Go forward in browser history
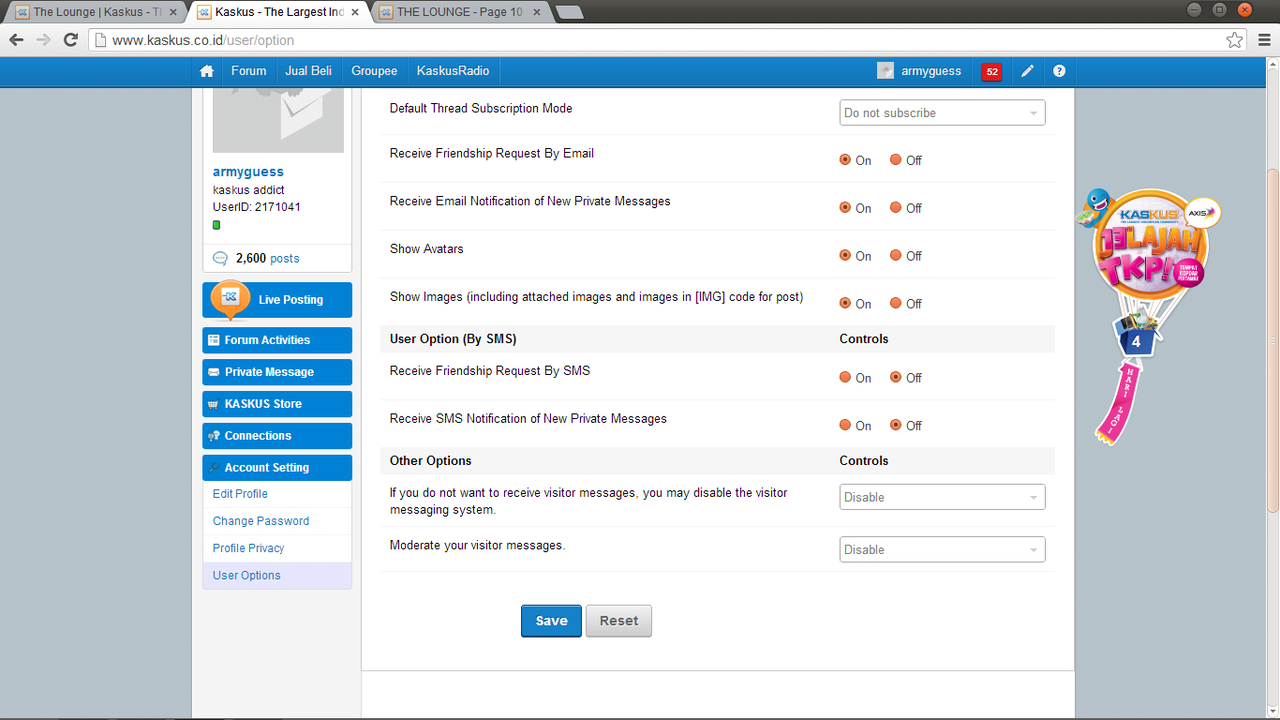Viewport: 1280px width, 720px height. click(x=43, y=40)
